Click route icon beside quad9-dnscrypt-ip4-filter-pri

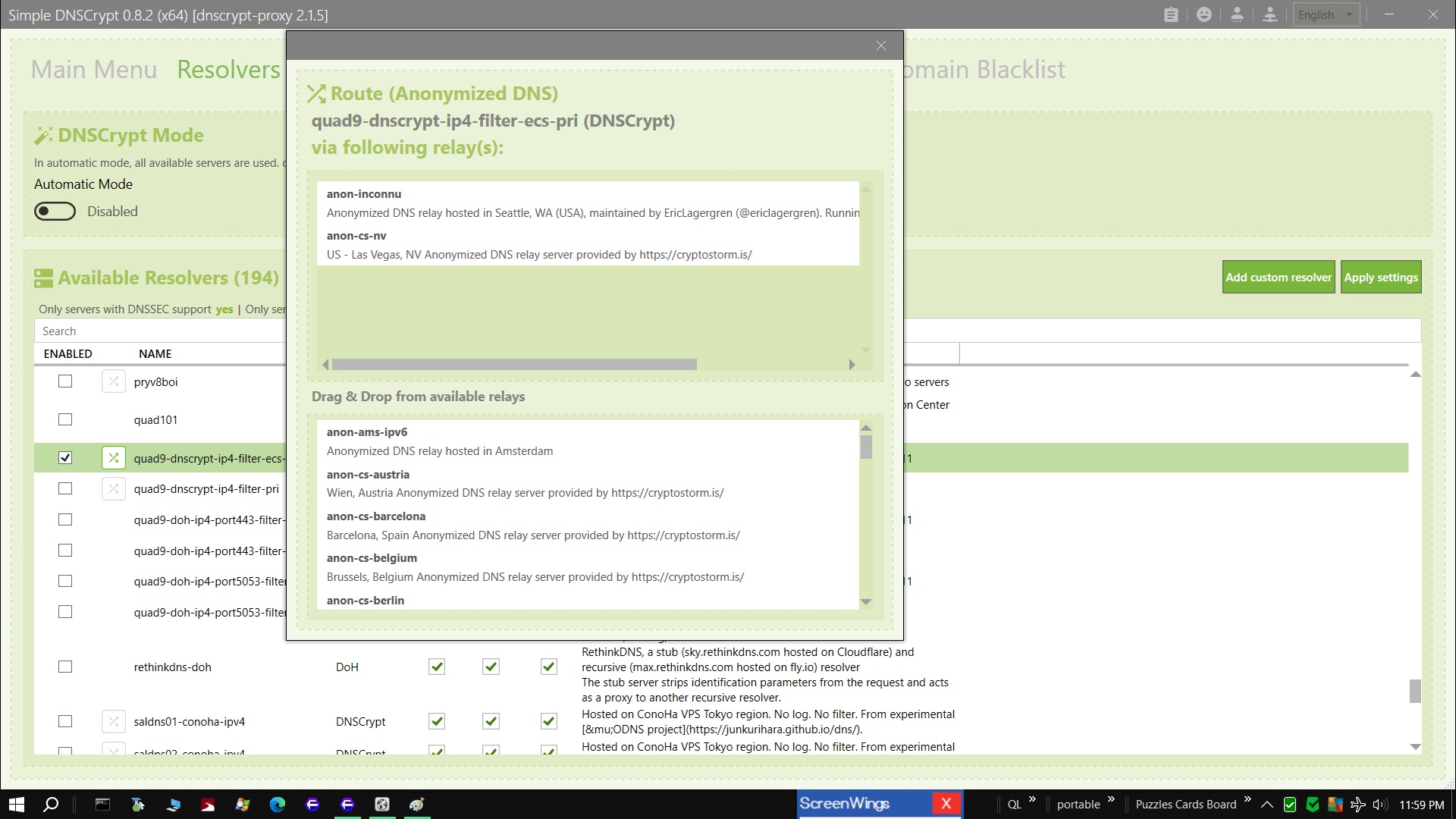point(114,488)
